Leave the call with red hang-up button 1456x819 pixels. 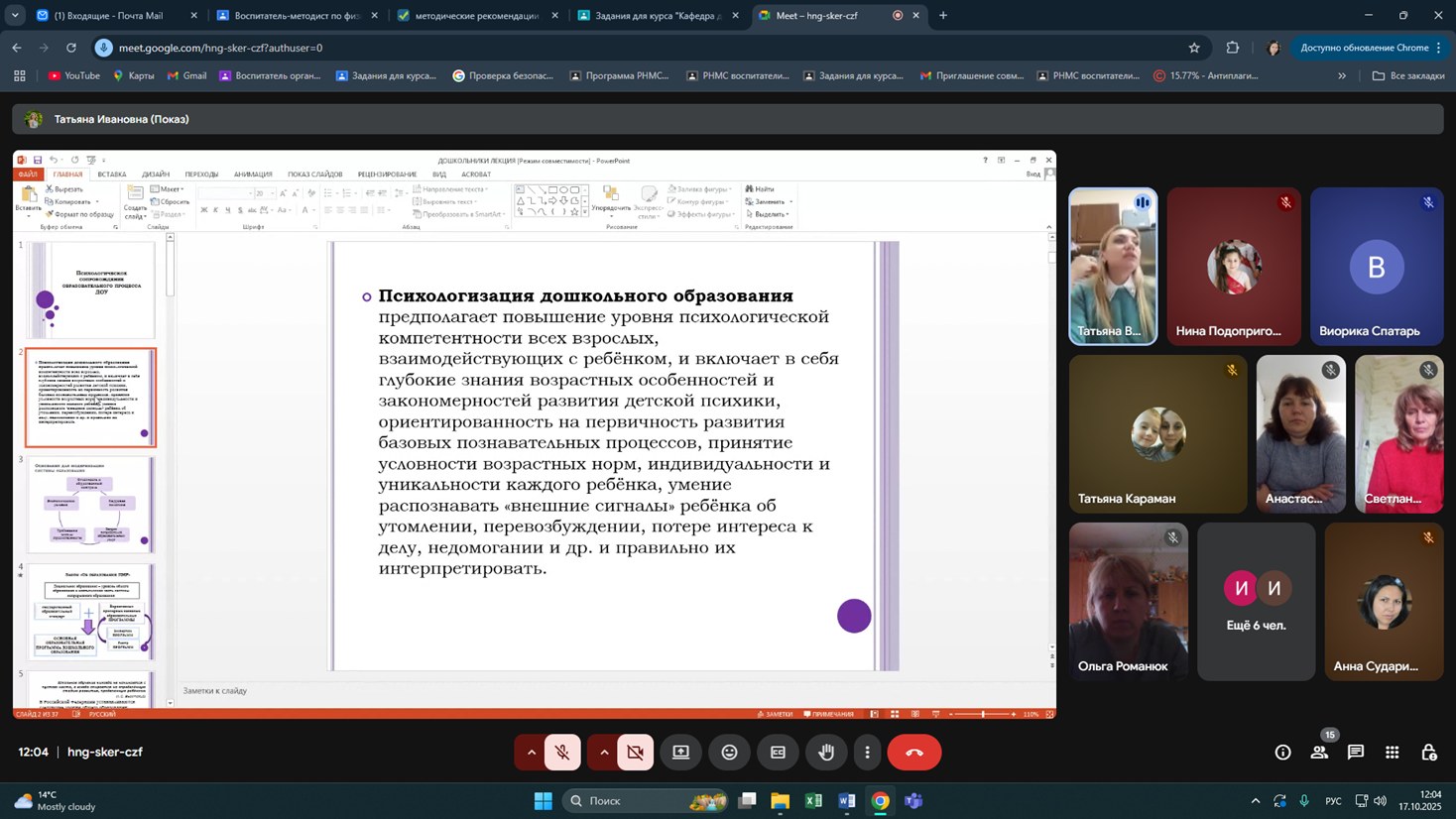coord(913,753)
